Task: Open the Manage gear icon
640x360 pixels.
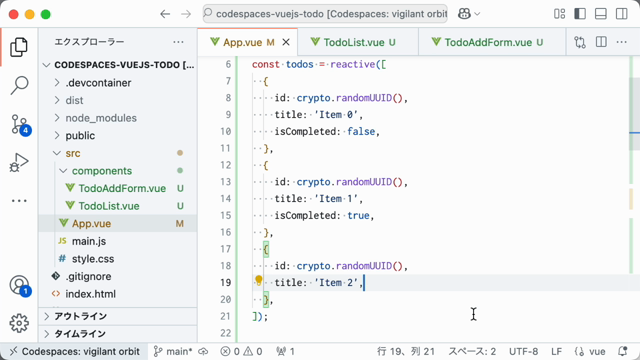Action: coord(19,323)
